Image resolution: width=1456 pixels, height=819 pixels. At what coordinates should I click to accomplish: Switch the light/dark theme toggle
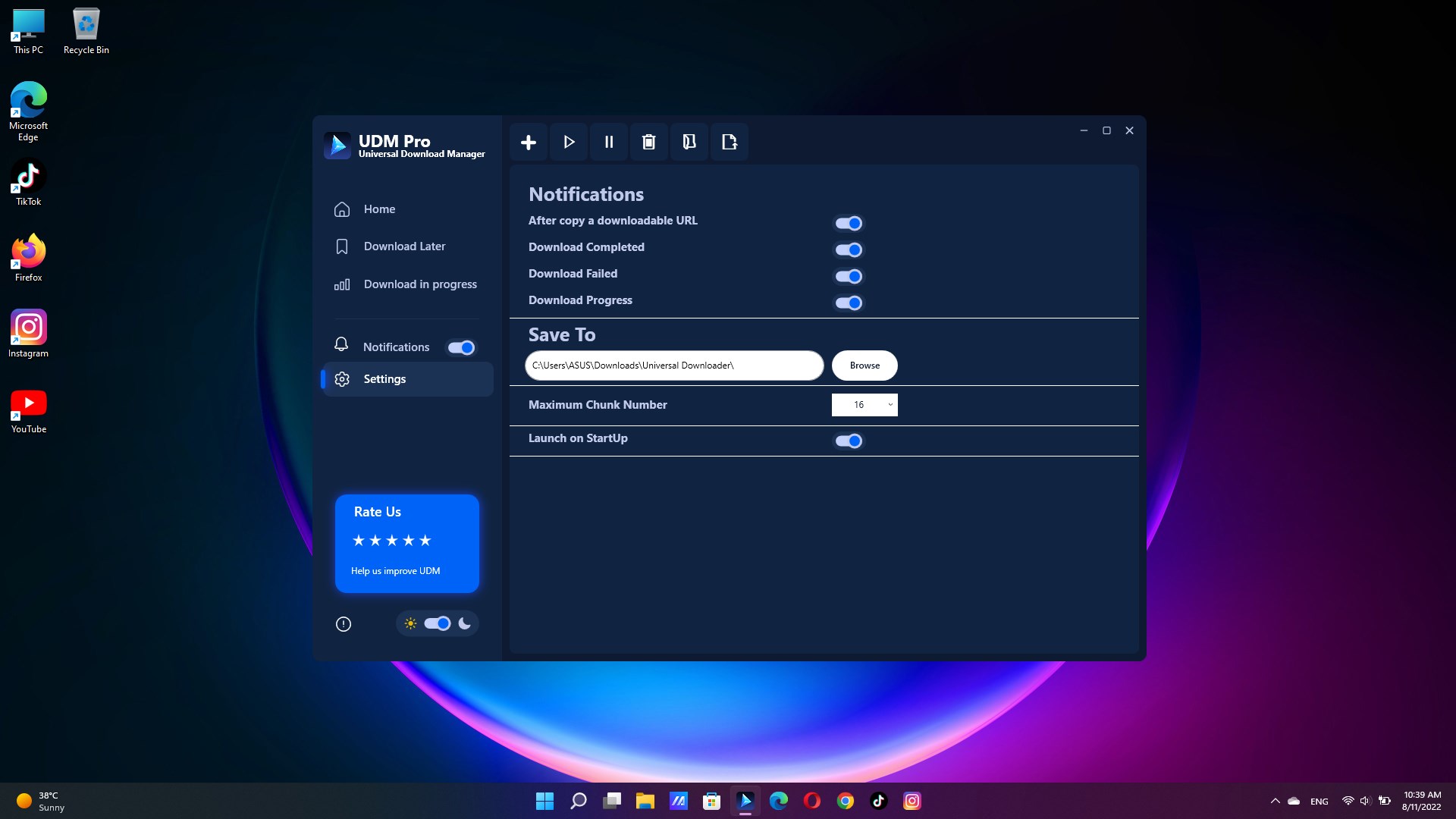click(x=438, y=623)
